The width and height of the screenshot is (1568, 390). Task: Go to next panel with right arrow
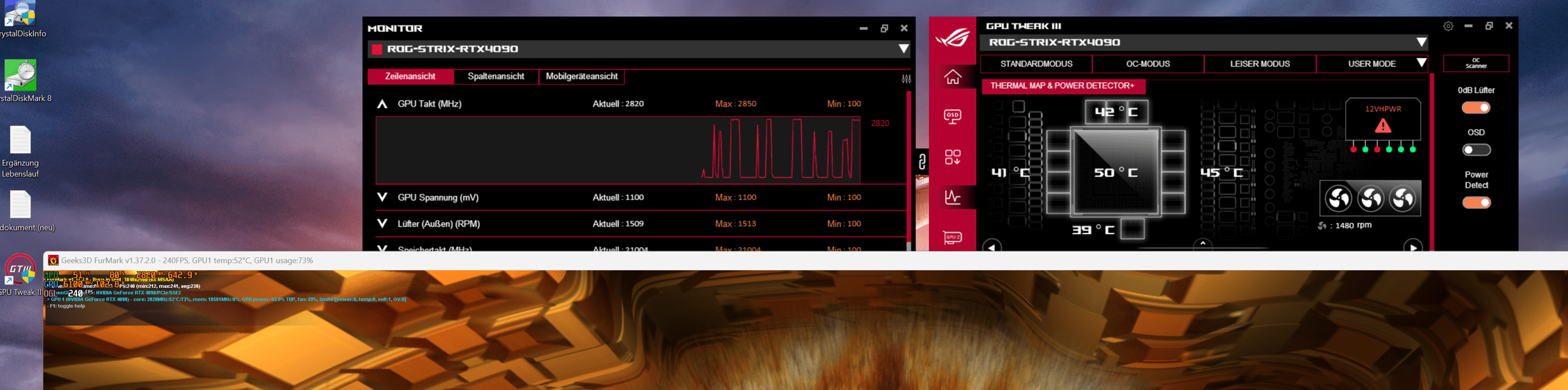[x=1413, y=246]
